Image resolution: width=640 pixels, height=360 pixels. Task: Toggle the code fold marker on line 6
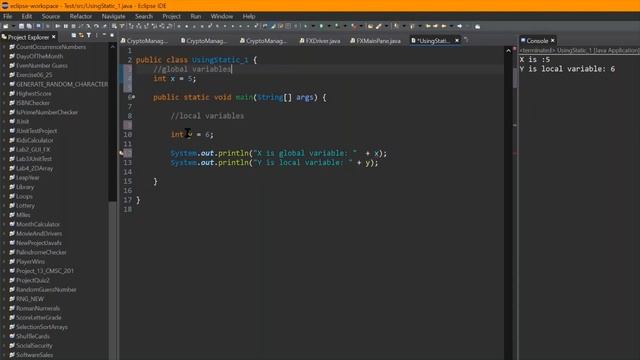click(133, 97)
